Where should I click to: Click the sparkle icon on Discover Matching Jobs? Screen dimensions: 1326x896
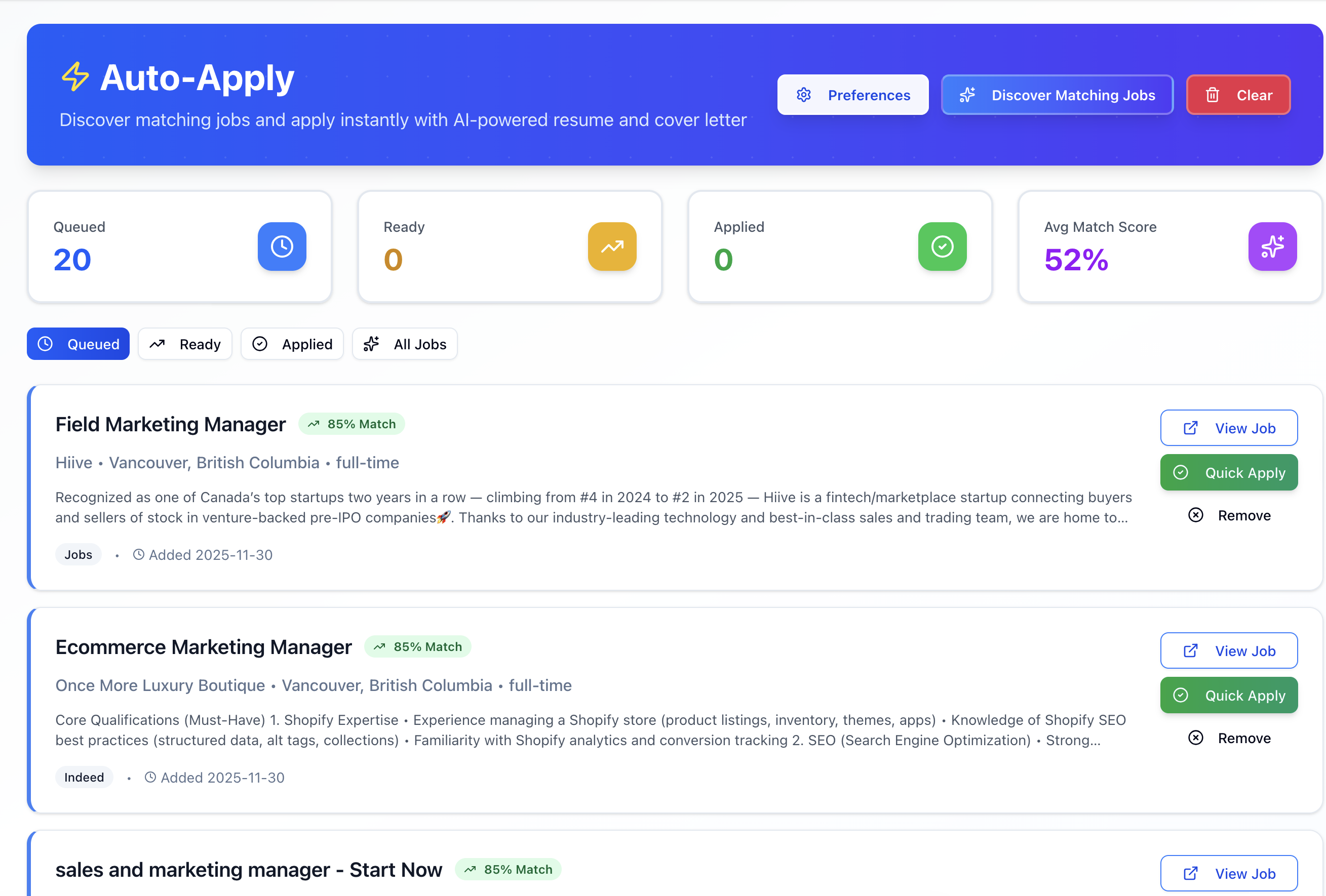pyautogui.click(x=968, y=95)
